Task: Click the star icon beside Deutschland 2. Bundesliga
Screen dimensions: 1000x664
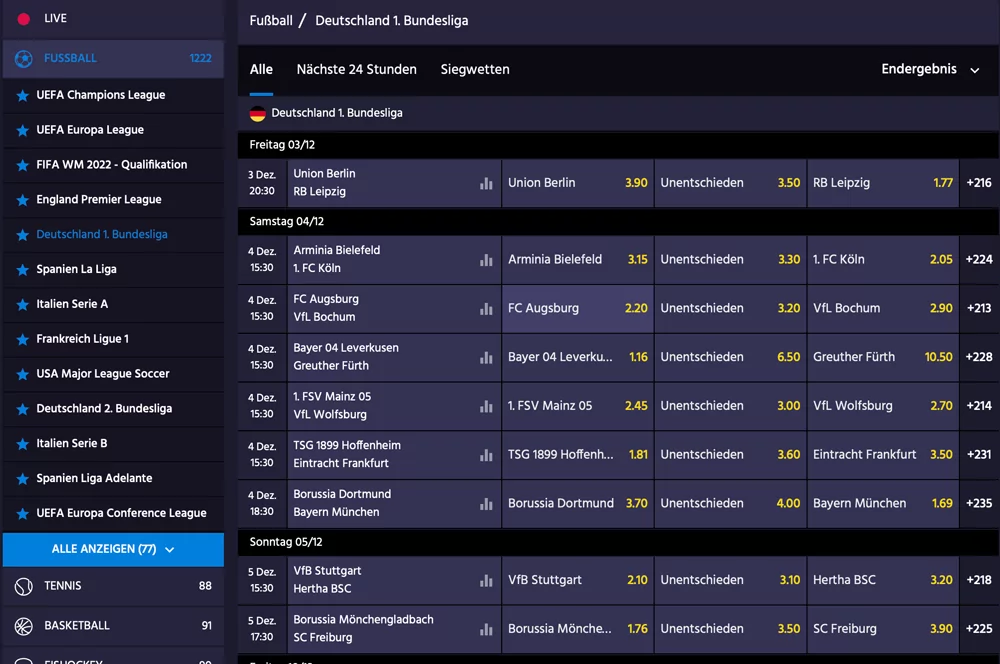Action: coord(22,409)
